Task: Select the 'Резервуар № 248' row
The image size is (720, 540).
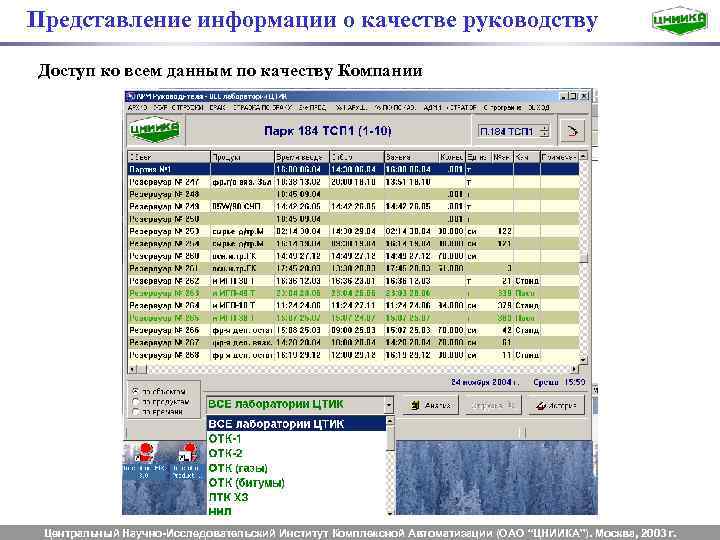Action: 353,194
